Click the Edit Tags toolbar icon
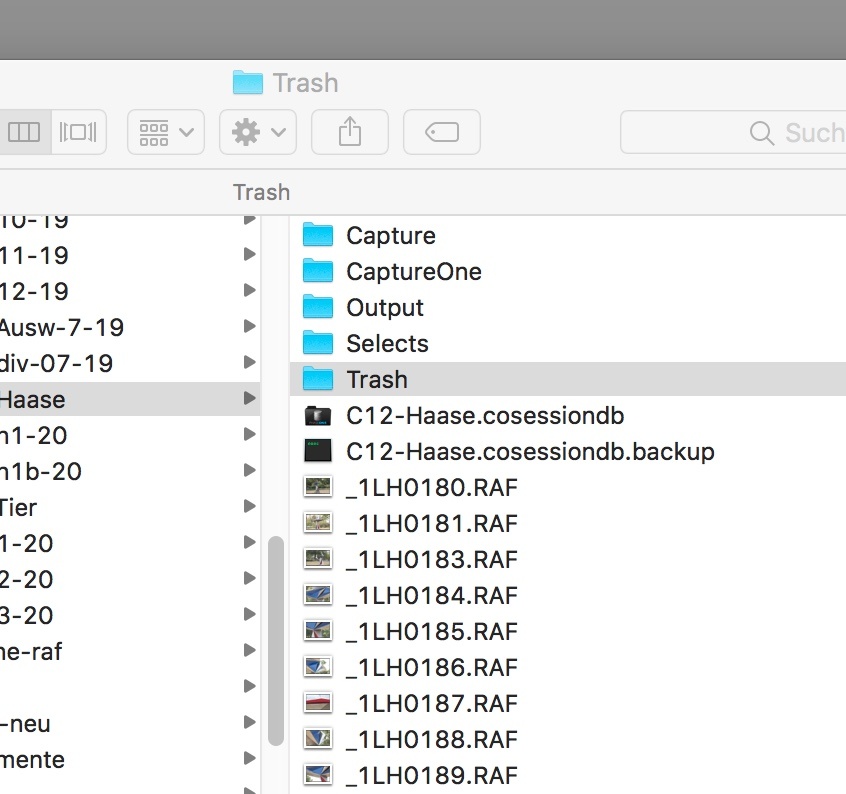 [x=441, y=132]
